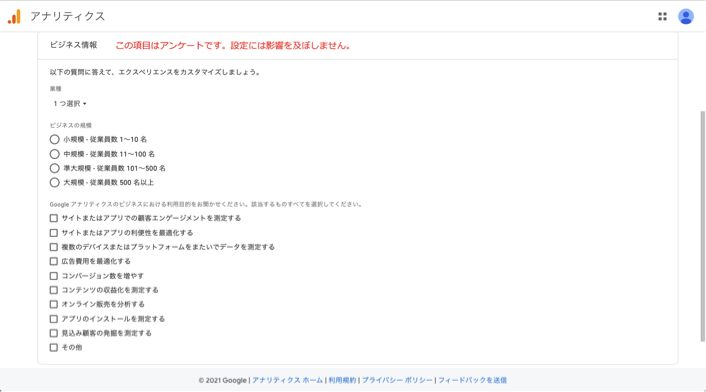Open the 利用規約 footer link

coord(342,380)
